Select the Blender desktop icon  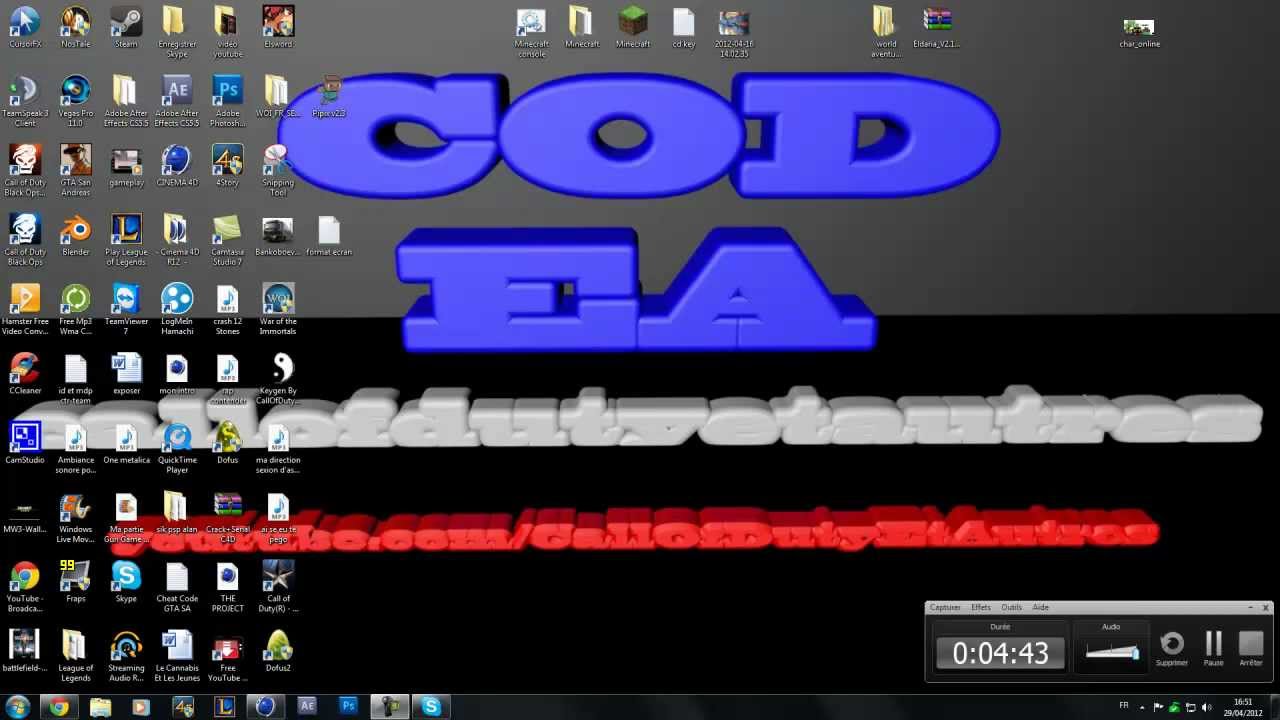click(x=75, y=234)
